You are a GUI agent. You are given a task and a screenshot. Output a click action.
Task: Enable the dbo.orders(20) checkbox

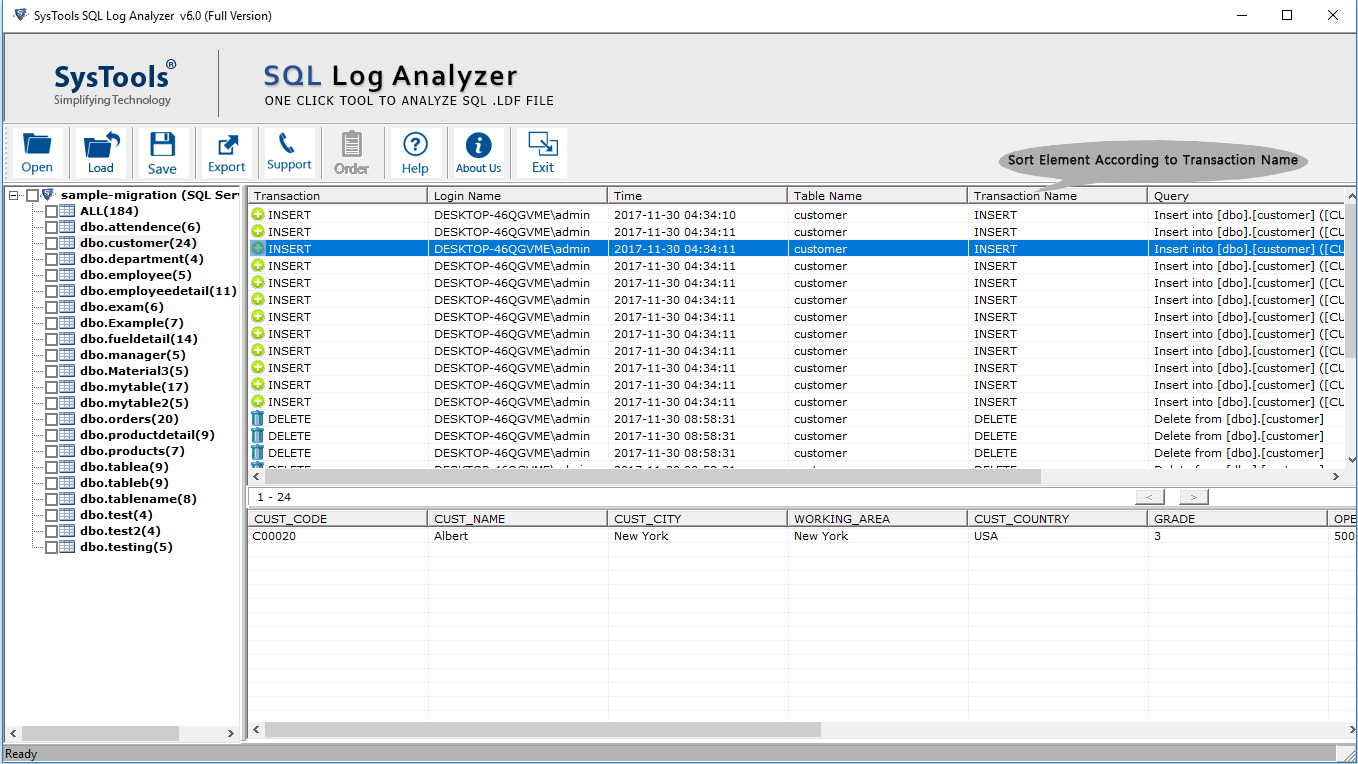click(x=51, y=419)
